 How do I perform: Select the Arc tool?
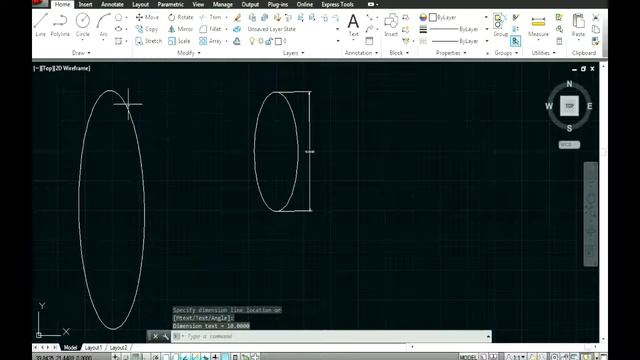pyautogui.click(x=103, y=24)
